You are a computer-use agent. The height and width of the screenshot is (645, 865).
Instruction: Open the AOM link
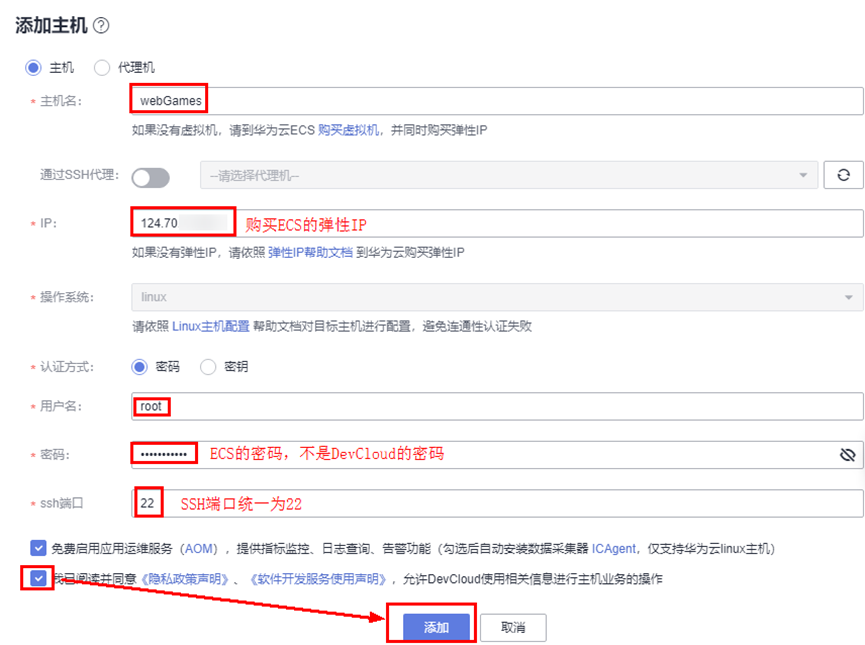pos(199,549)
